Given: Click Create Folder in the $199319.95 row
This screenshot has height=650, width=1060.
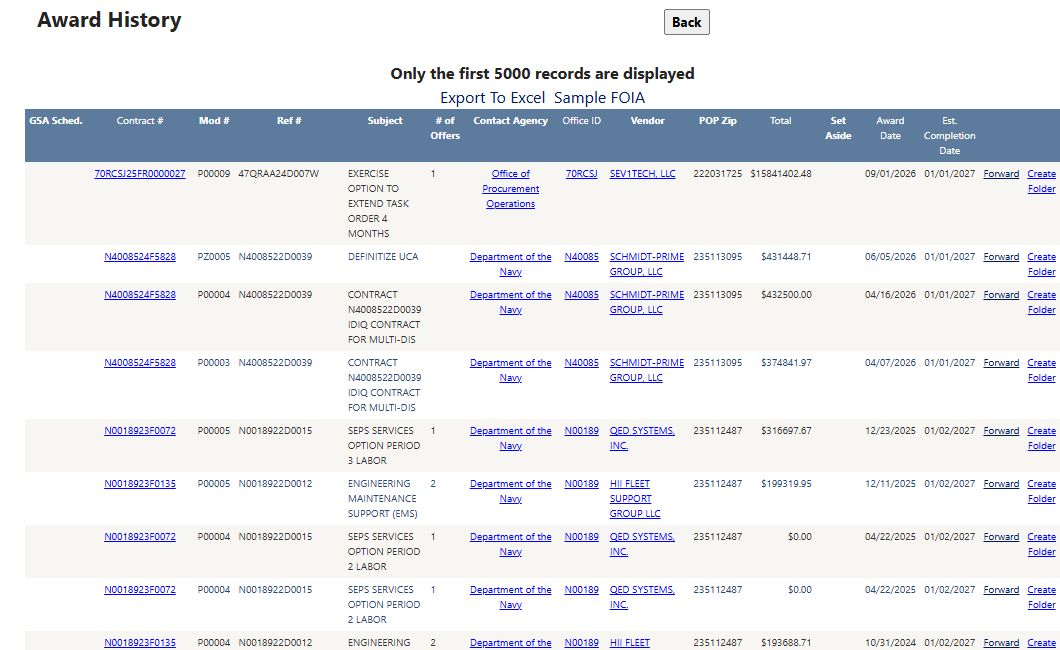Looking at the screenshot, I should (1041, 491).
